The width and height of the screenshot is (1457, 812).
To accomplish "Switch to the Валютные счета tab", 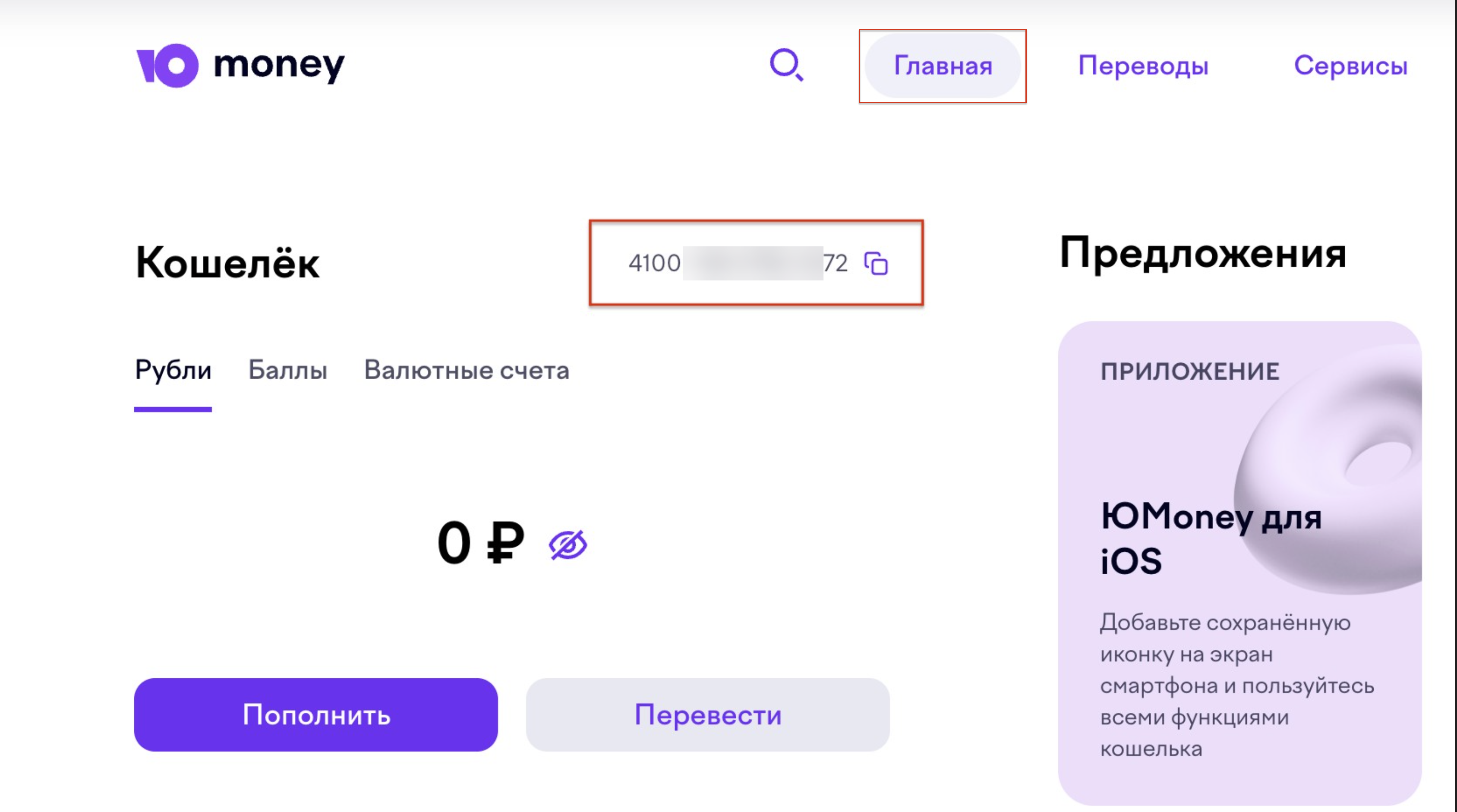I will tap(467, 370).
